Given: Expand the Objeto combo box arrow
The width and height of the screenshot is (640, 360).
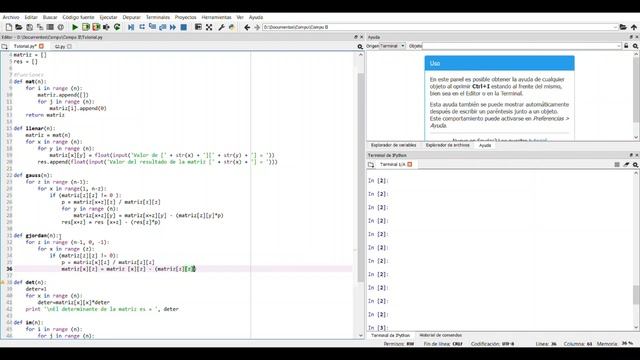Looking at the screenshot, I should click(619, 46).
